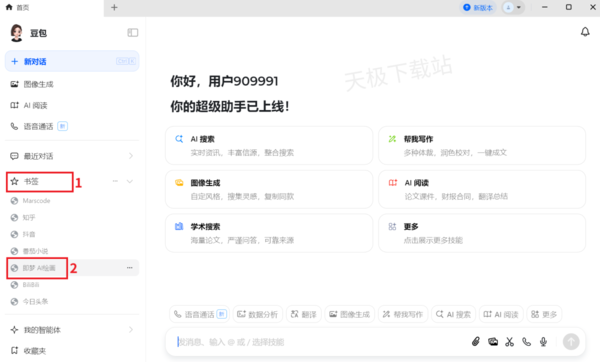Start a call with the phone icon in input box
Screen dimensions: 600x362
click(527, 341)
